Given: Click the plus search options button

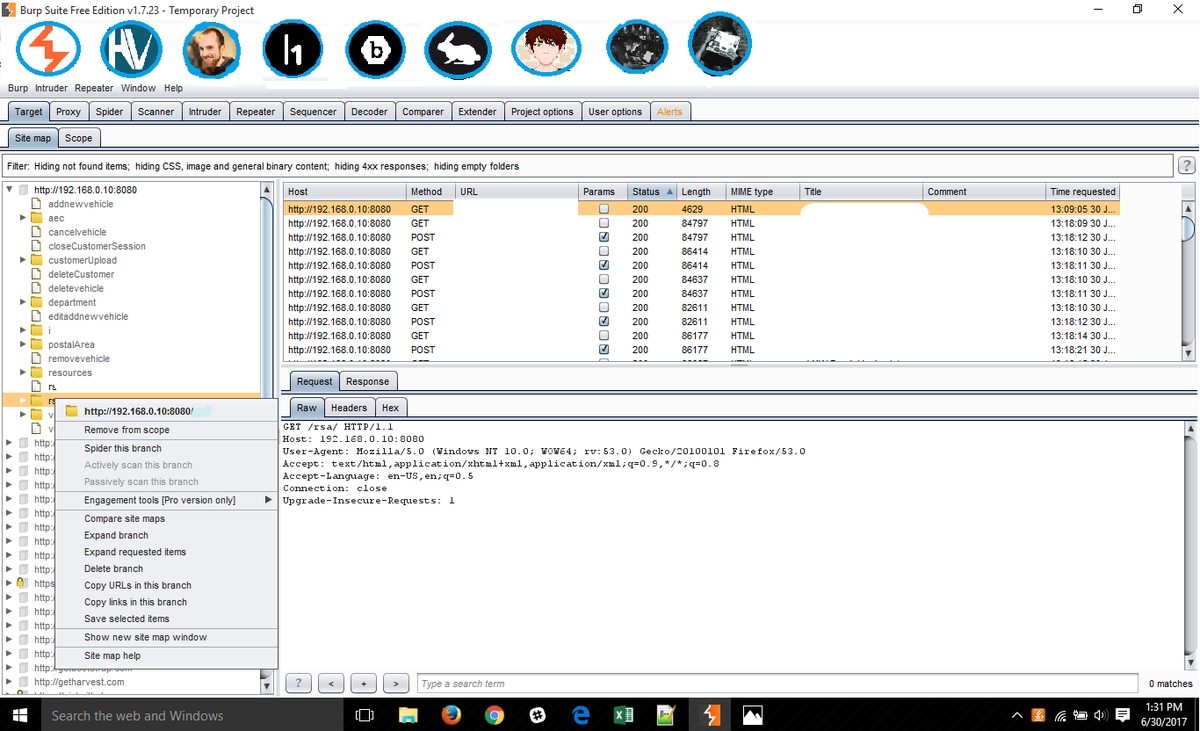Looking at the screenshot, I should point(364,683).
